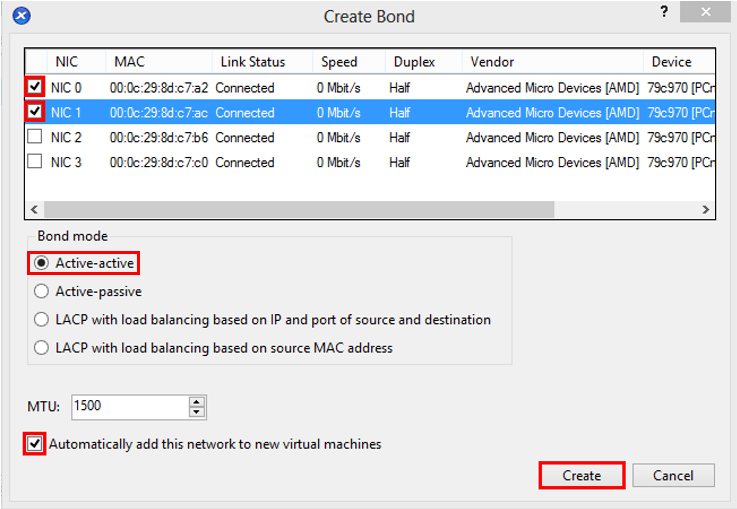Decrease MTU value with down arrow
737x509 pixels.
click(197, 412)
